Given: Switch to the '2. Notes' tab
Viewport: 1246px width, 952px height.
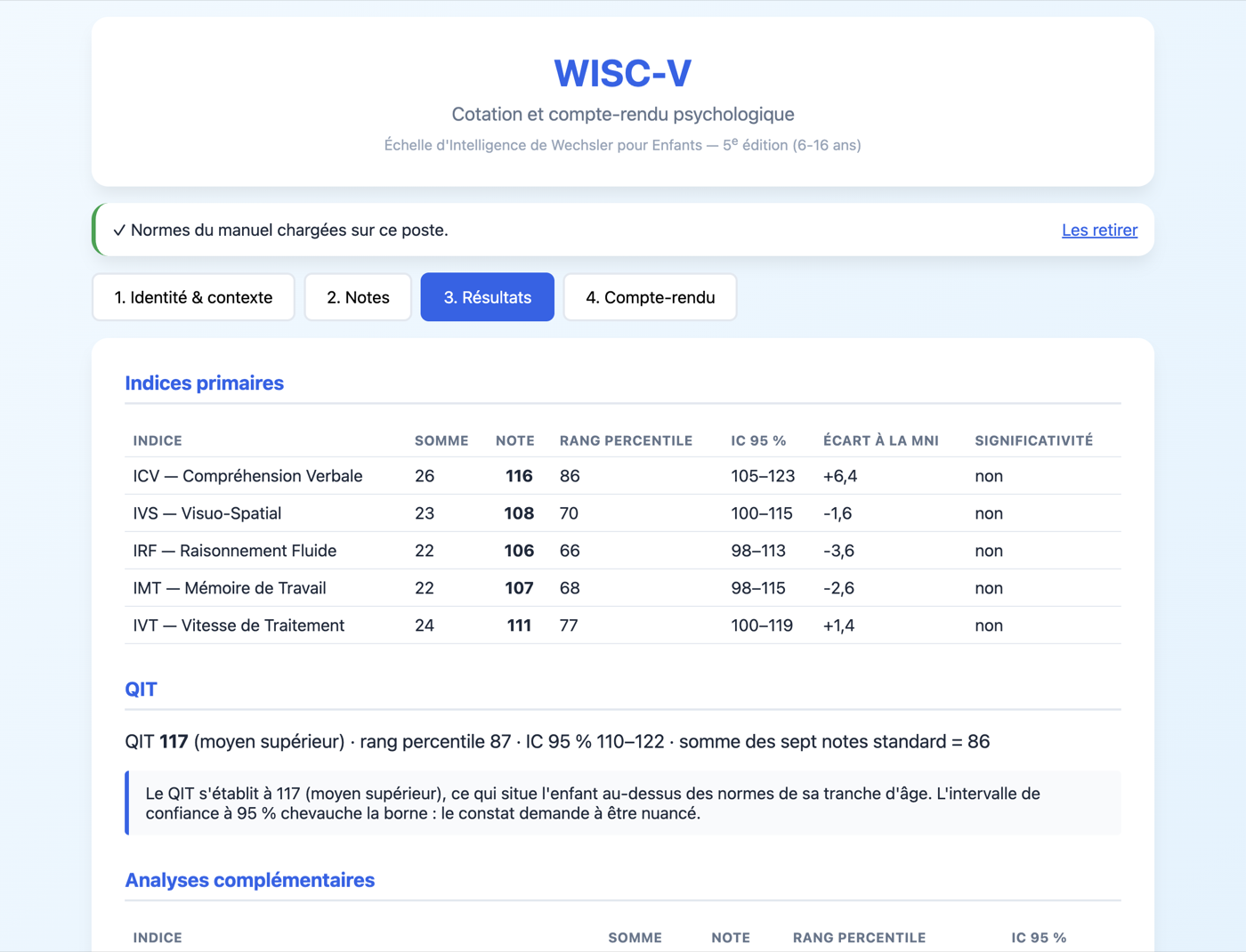Looking at the screenshot, I should 358,297.
